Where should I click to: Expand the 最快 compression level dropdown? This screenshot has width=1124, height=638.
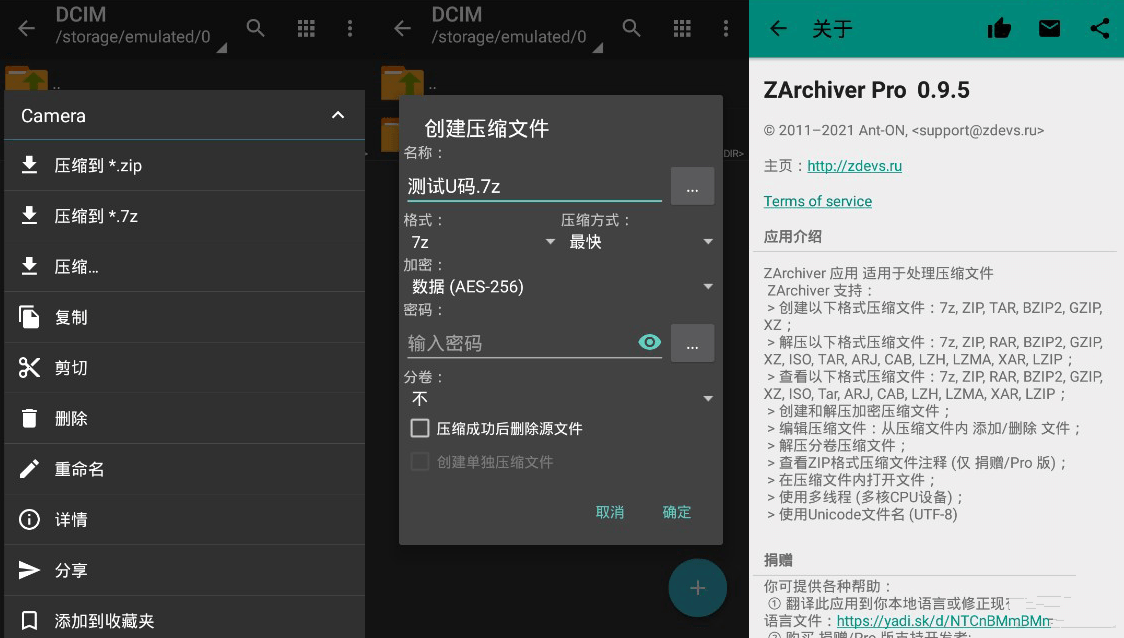pyautogui.click(x=640, y=242)
